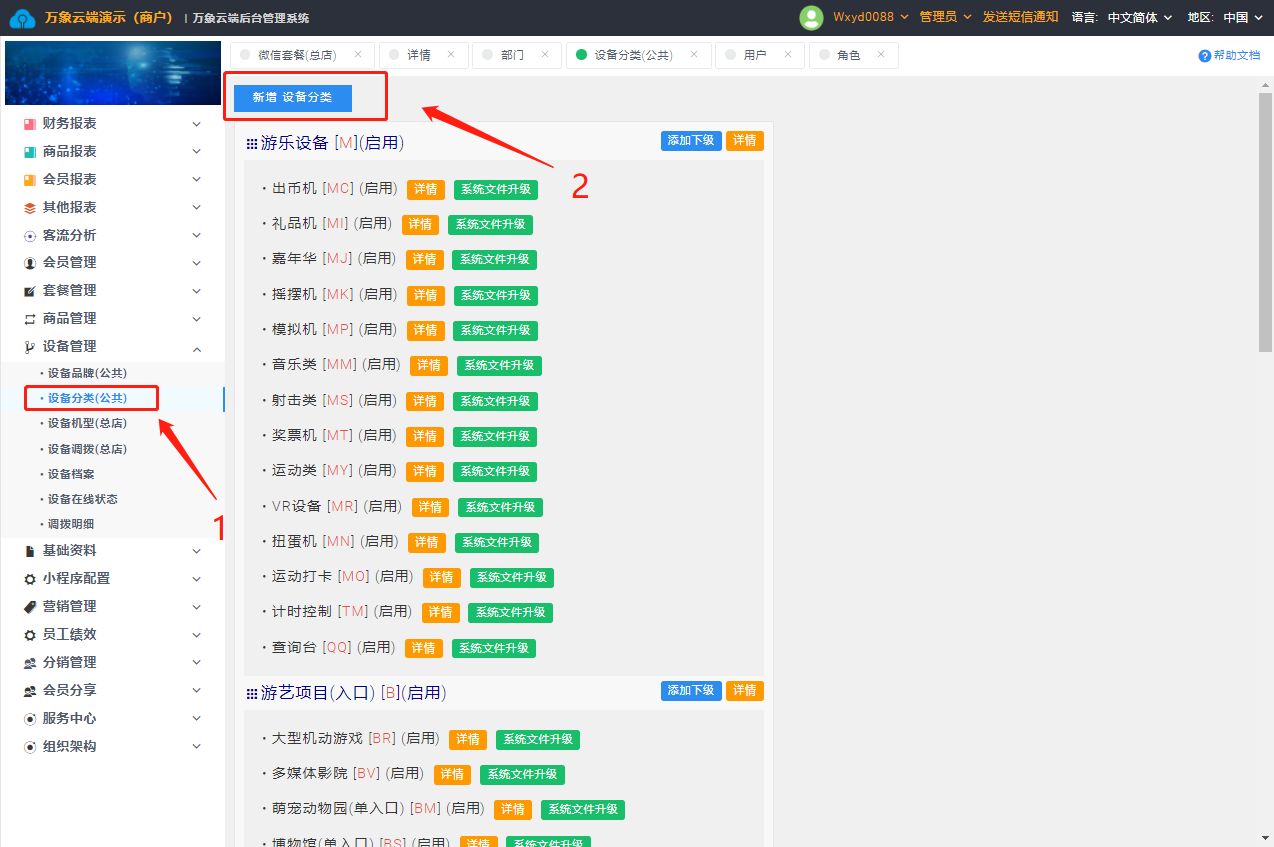Click the 小程序配置 gear icon

pyautogui.click(x=30, y=579)
